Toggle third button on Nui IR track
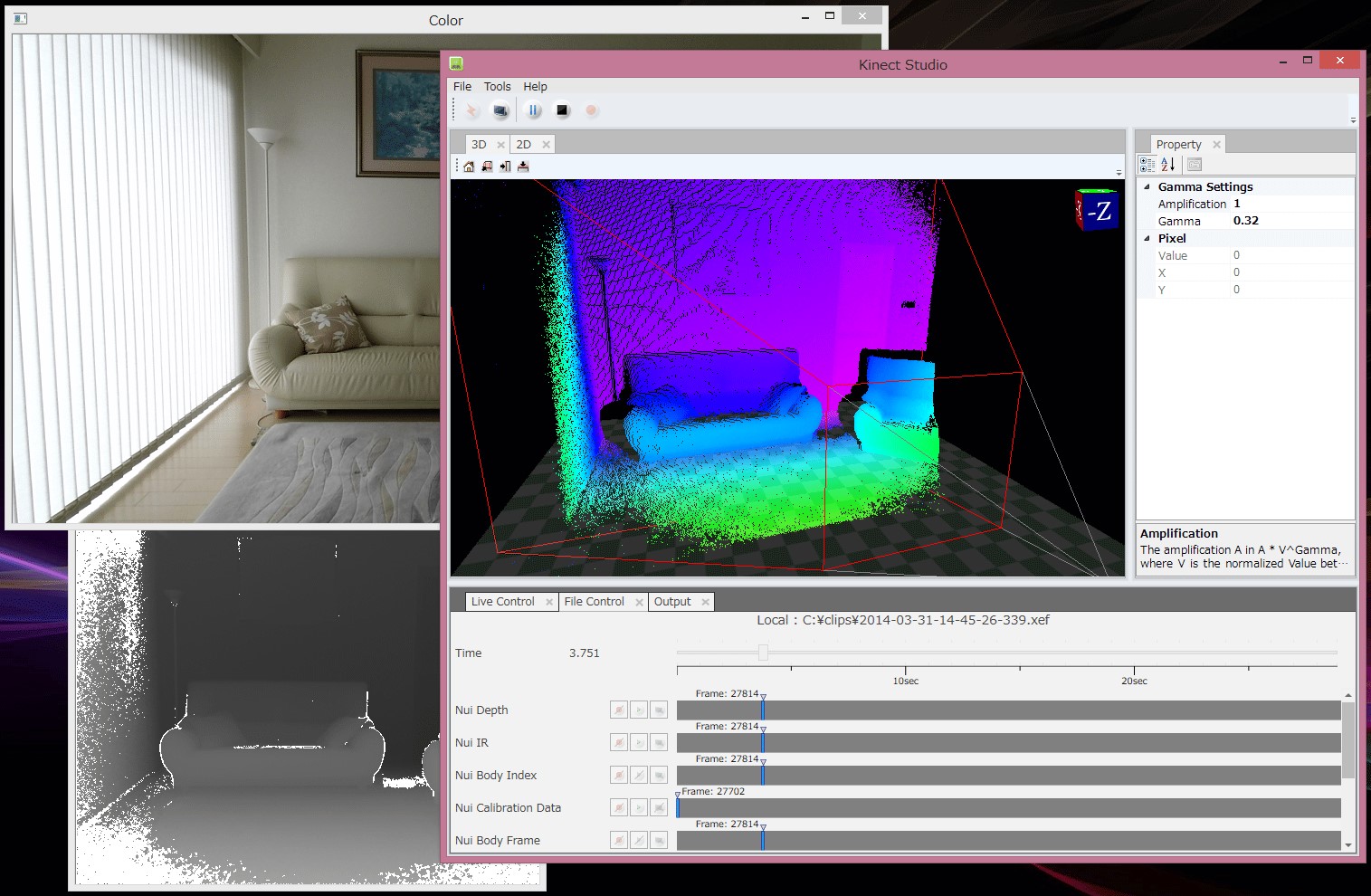The image size is (1371, 896). coord(659,743)
